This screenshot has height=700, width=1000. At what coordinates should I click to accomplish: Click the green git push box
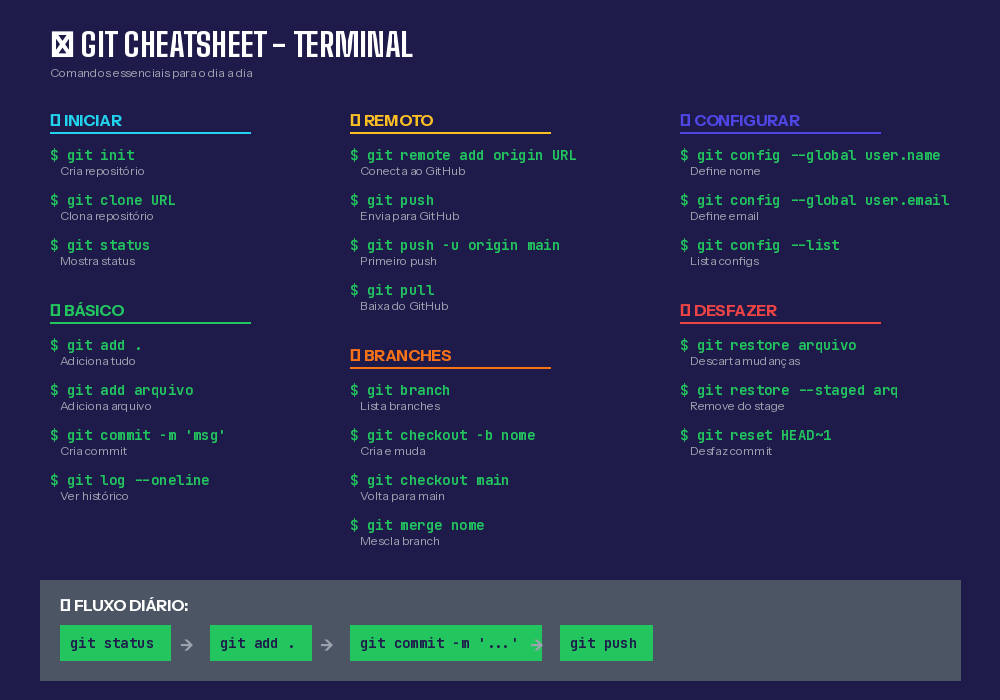(x=606, y=643)
